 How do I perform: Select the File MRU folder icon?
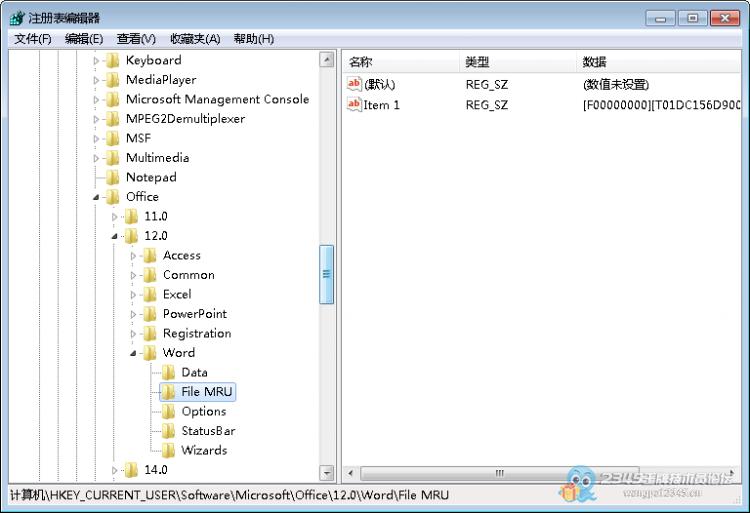pyautogui.click(x=168, y=392)
